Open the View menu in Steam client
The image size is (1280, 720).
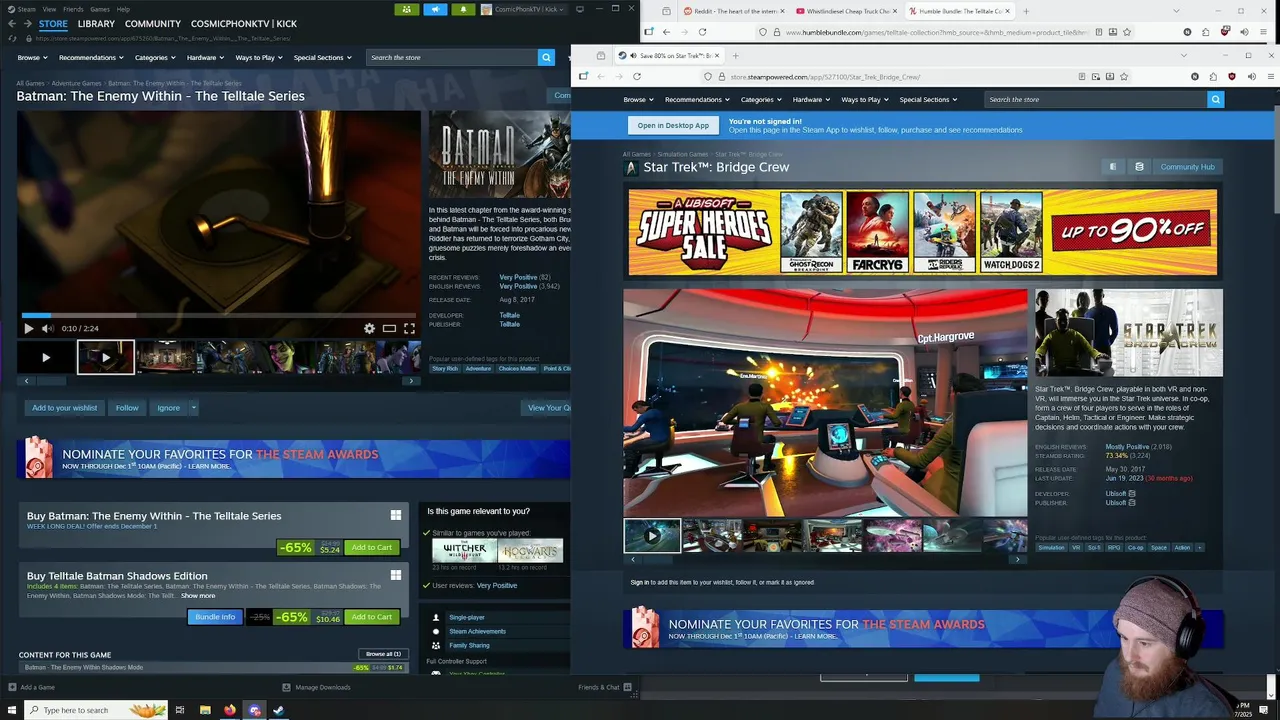[x=49, y=9]
